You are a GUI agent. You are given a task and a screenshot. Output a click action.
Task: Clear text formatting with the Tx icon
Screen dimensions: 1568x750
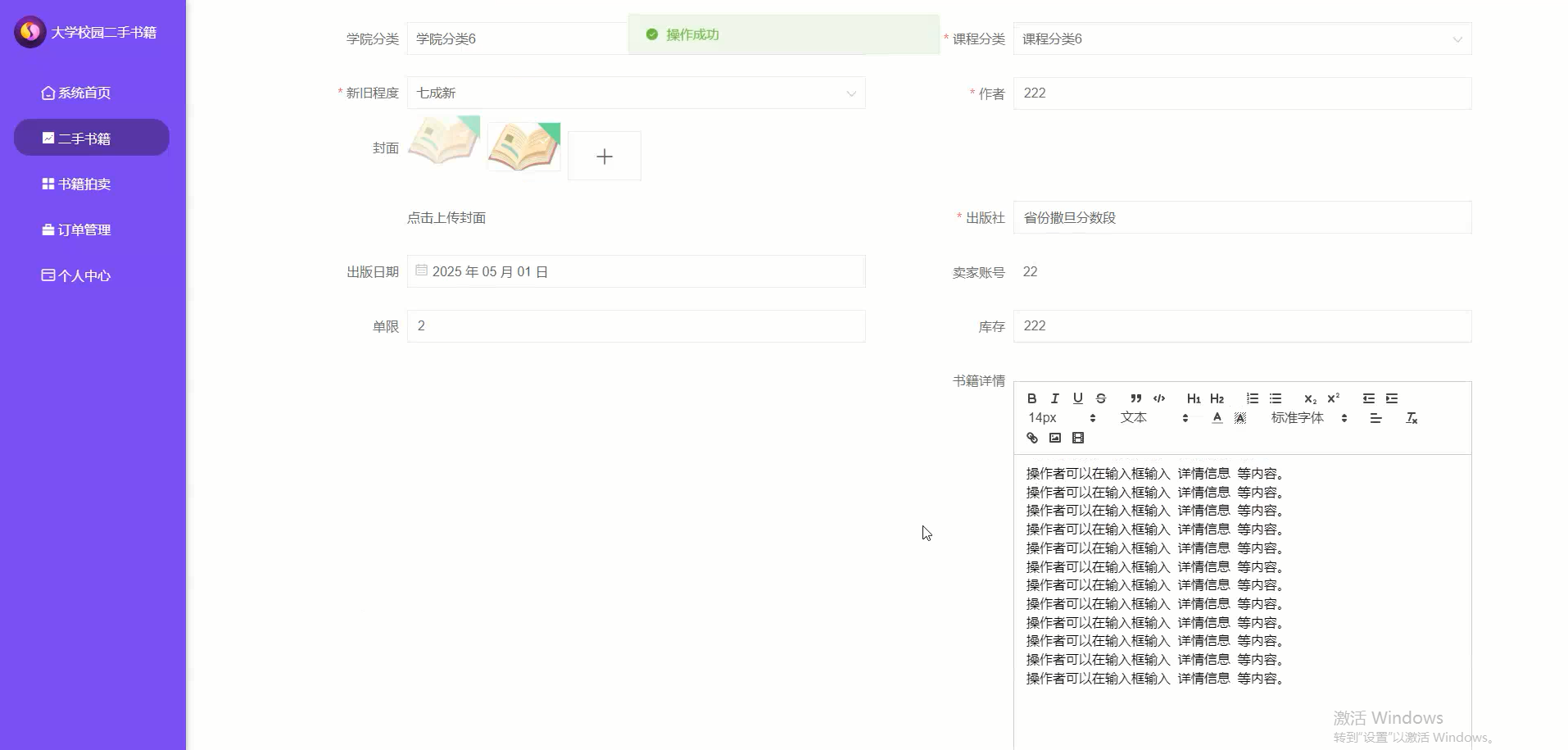1411,418
